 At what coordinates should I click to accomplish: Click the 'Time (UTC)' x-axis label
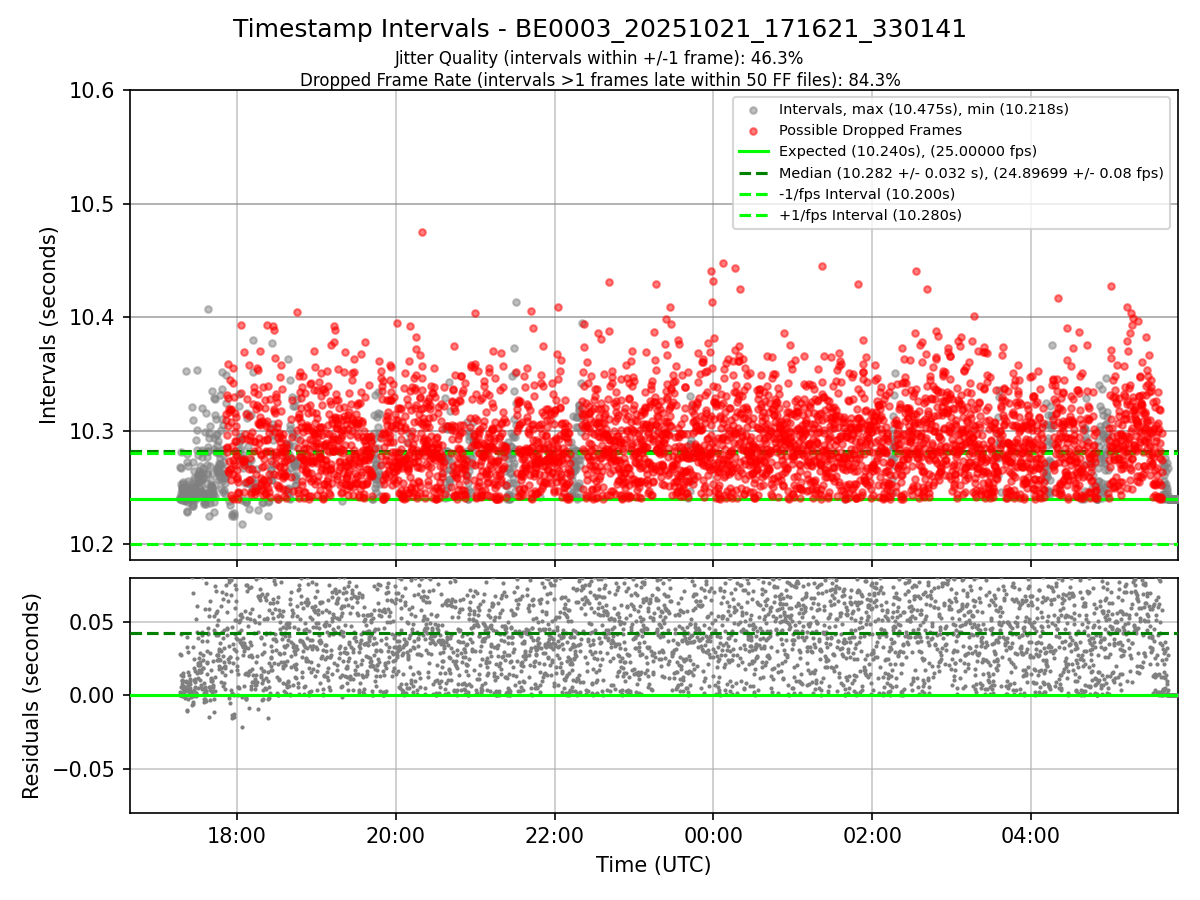point(653,865)
